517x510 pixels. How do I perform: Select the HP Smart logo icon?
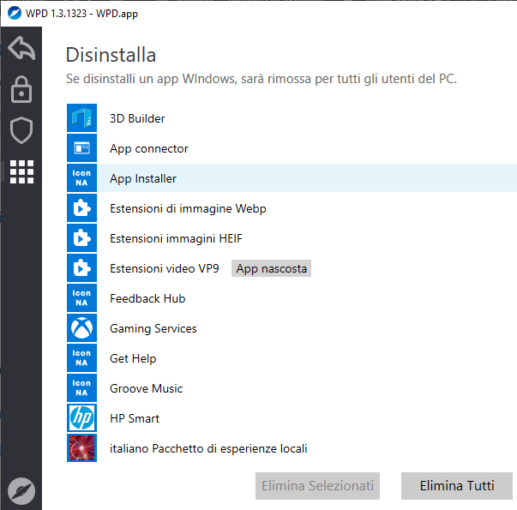coord(82,418)
